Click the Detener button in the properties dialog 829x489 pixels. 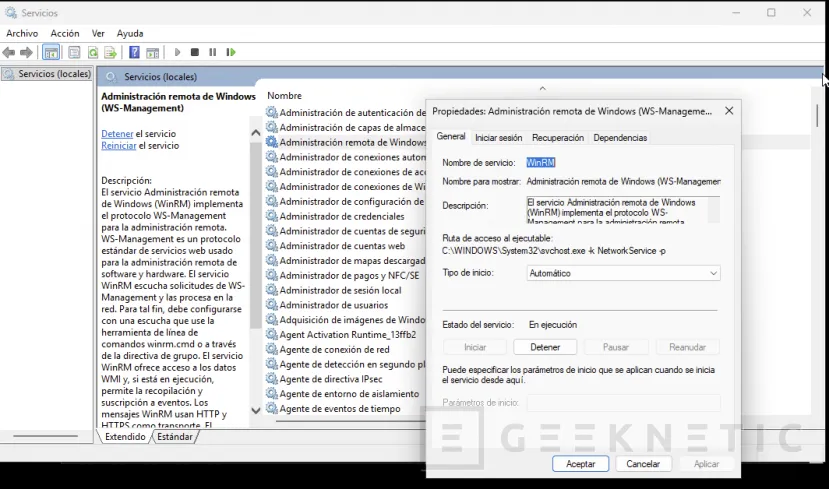click(x=545, y=347)
